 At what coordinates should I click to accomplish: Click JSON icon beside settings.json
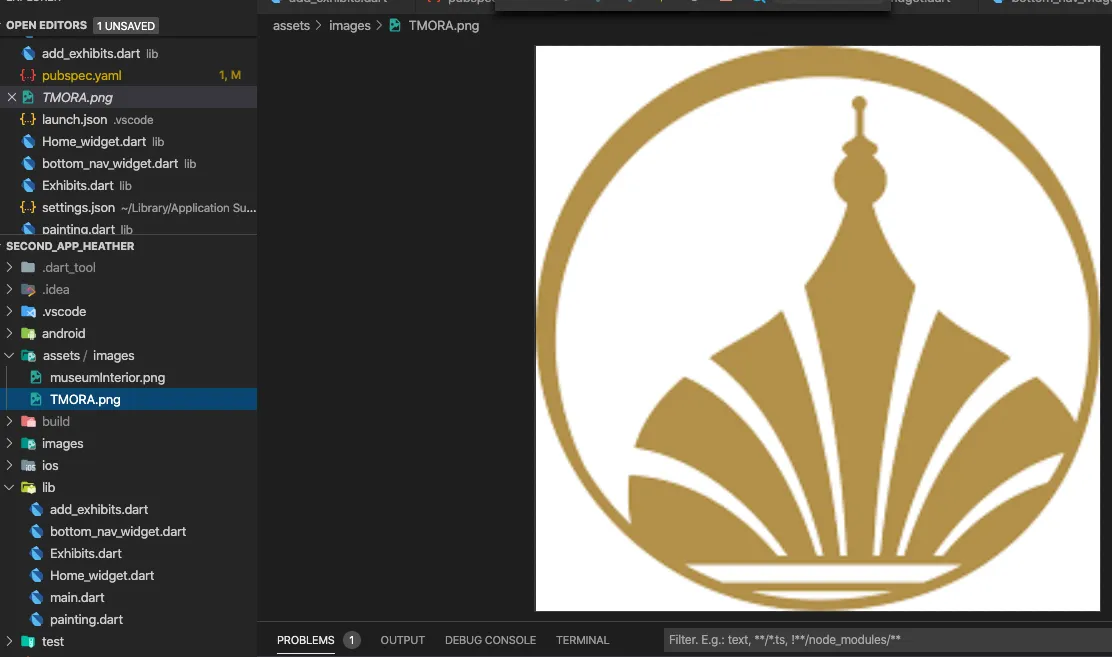28,207
